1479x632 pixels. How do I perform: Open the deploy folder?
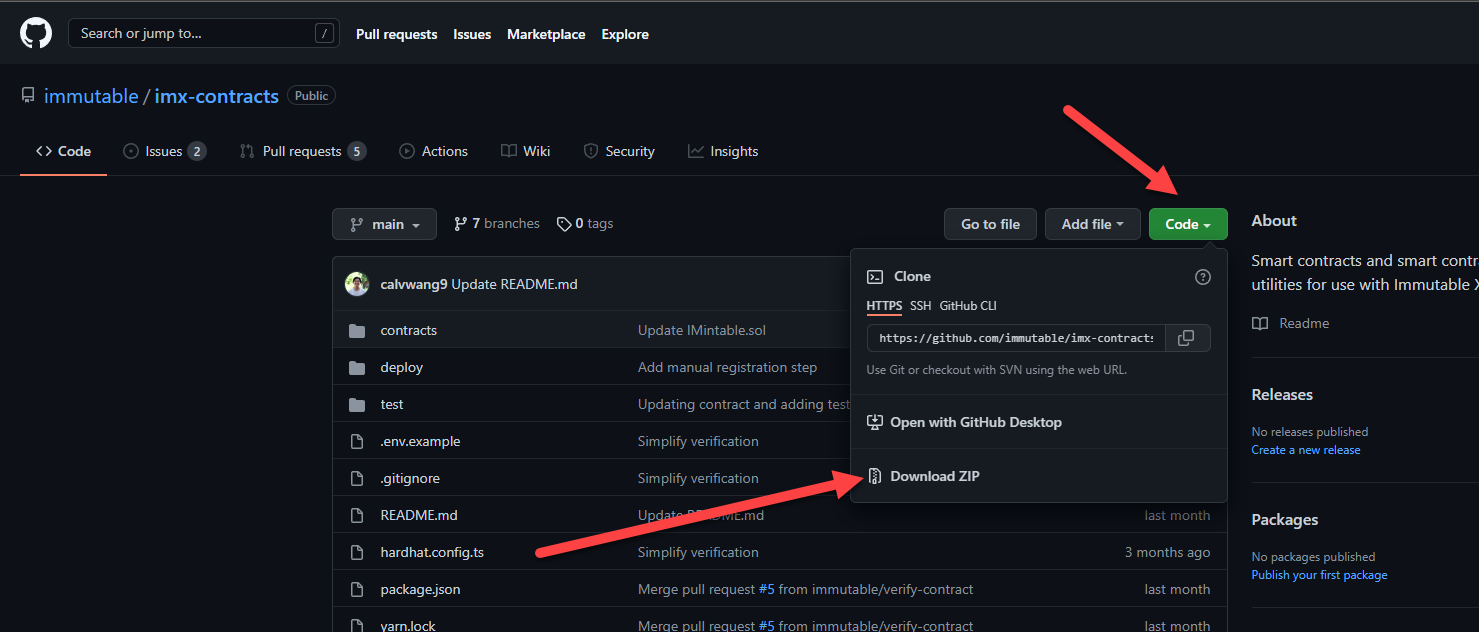pyautogui.click(x=402, y=367)
